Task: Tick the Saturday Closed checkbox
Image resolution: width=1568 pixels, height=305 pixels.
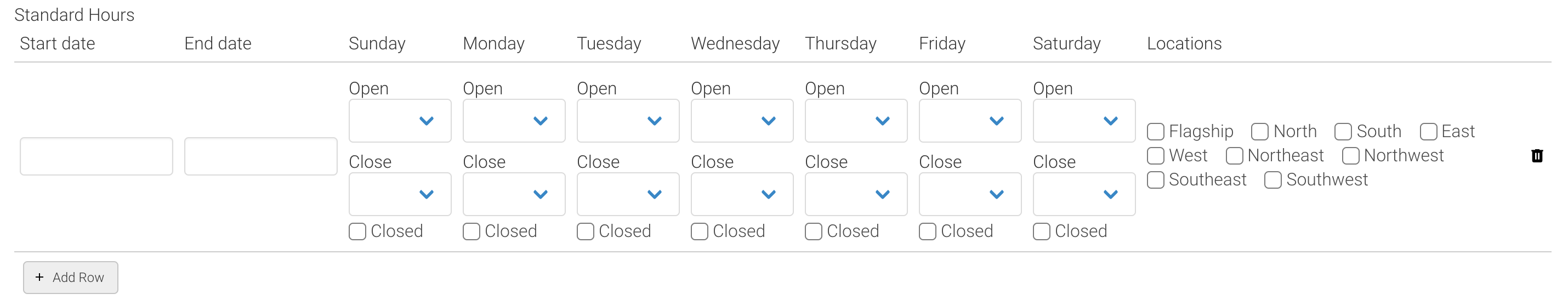Action: pyautogui.click(x=1042, y=231)
